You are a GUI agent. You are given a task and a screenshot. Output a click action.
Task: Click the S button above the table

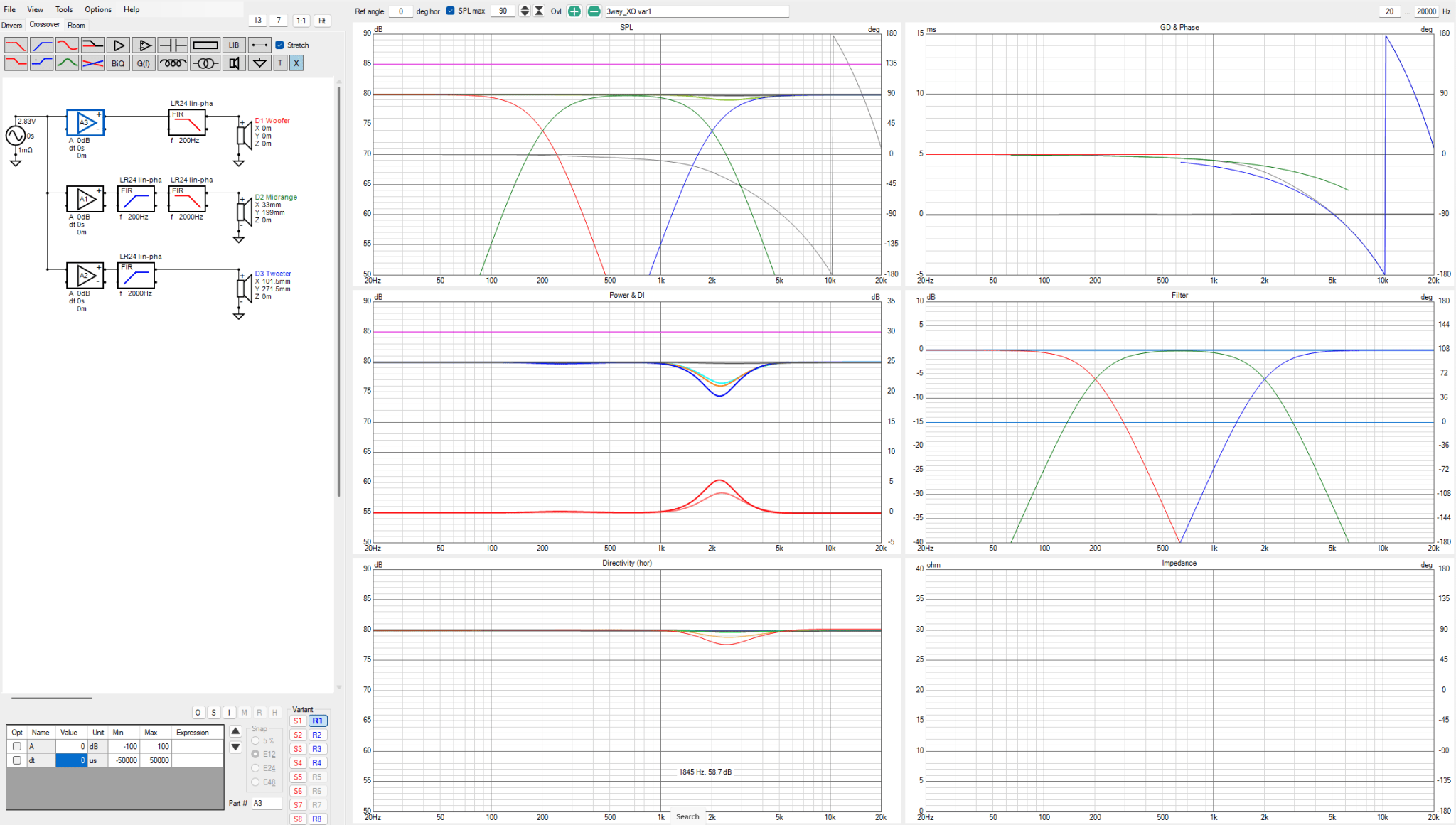[x=213, y=712]
